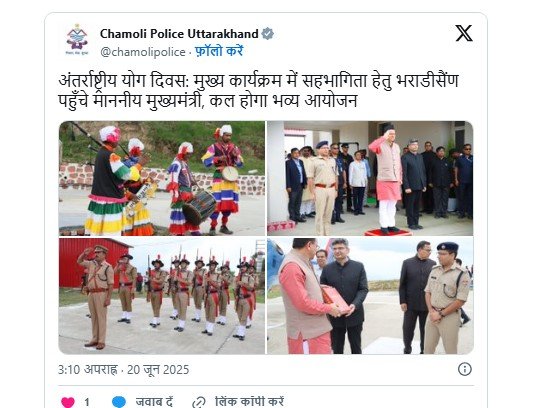Open the gift presentation photo
Viewport: 559px width, 408px height.
point(370,296)
